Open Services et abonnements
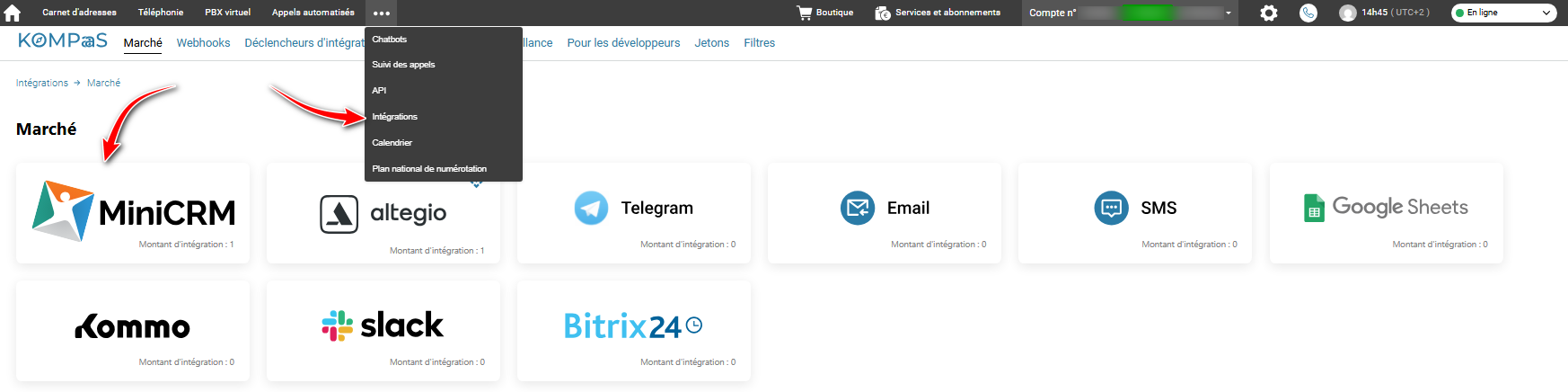 938,13
